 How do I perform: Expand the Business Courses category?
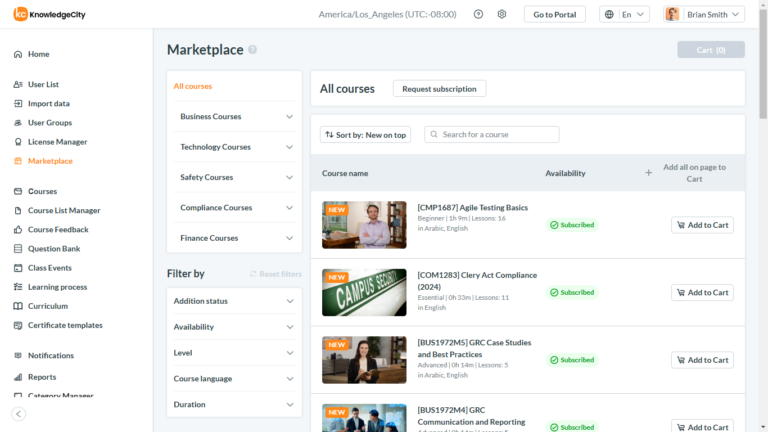coord(234,116)
